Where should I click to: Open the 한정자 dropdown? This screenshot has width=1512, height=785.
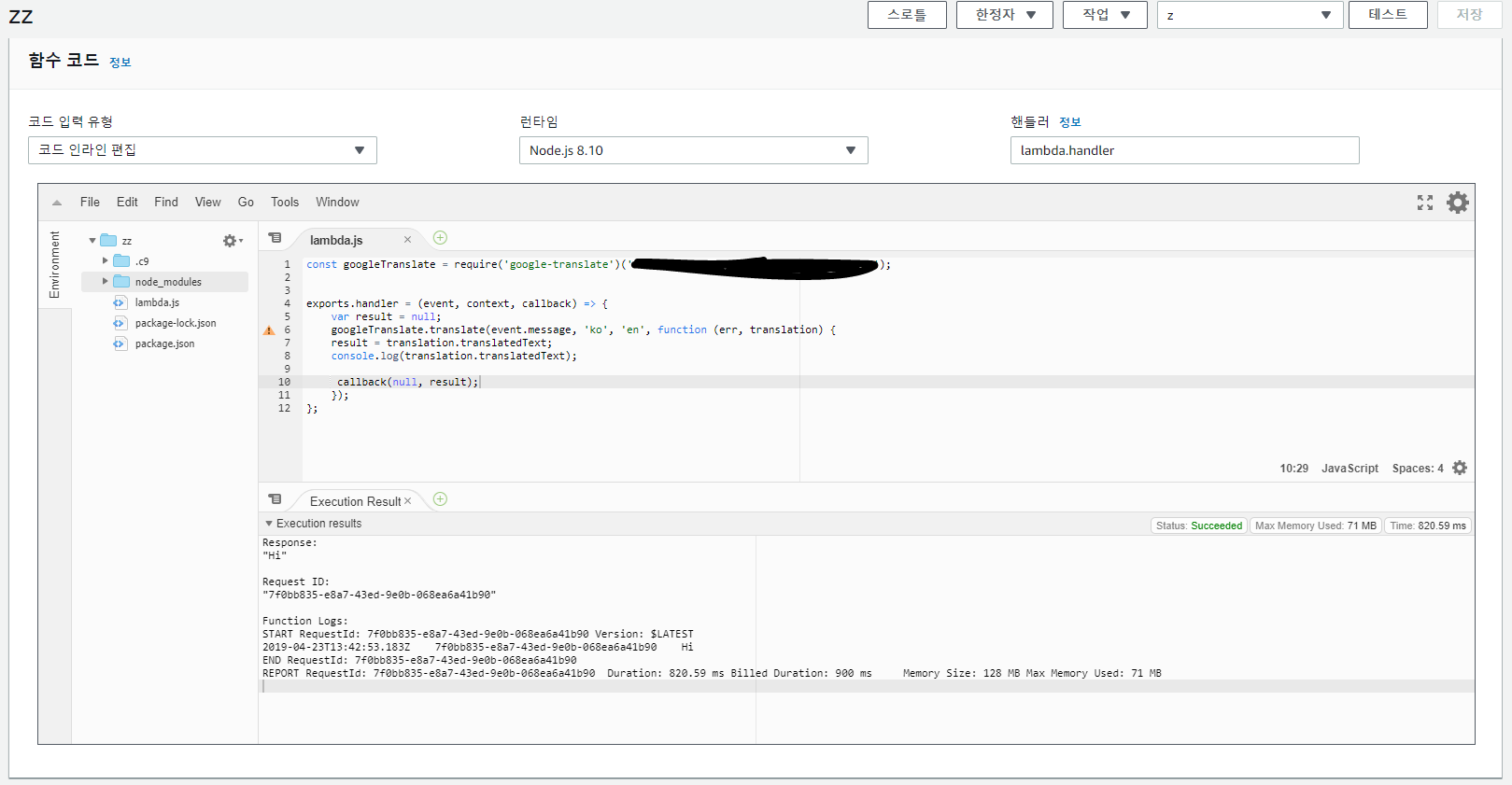coord(1005,15)
